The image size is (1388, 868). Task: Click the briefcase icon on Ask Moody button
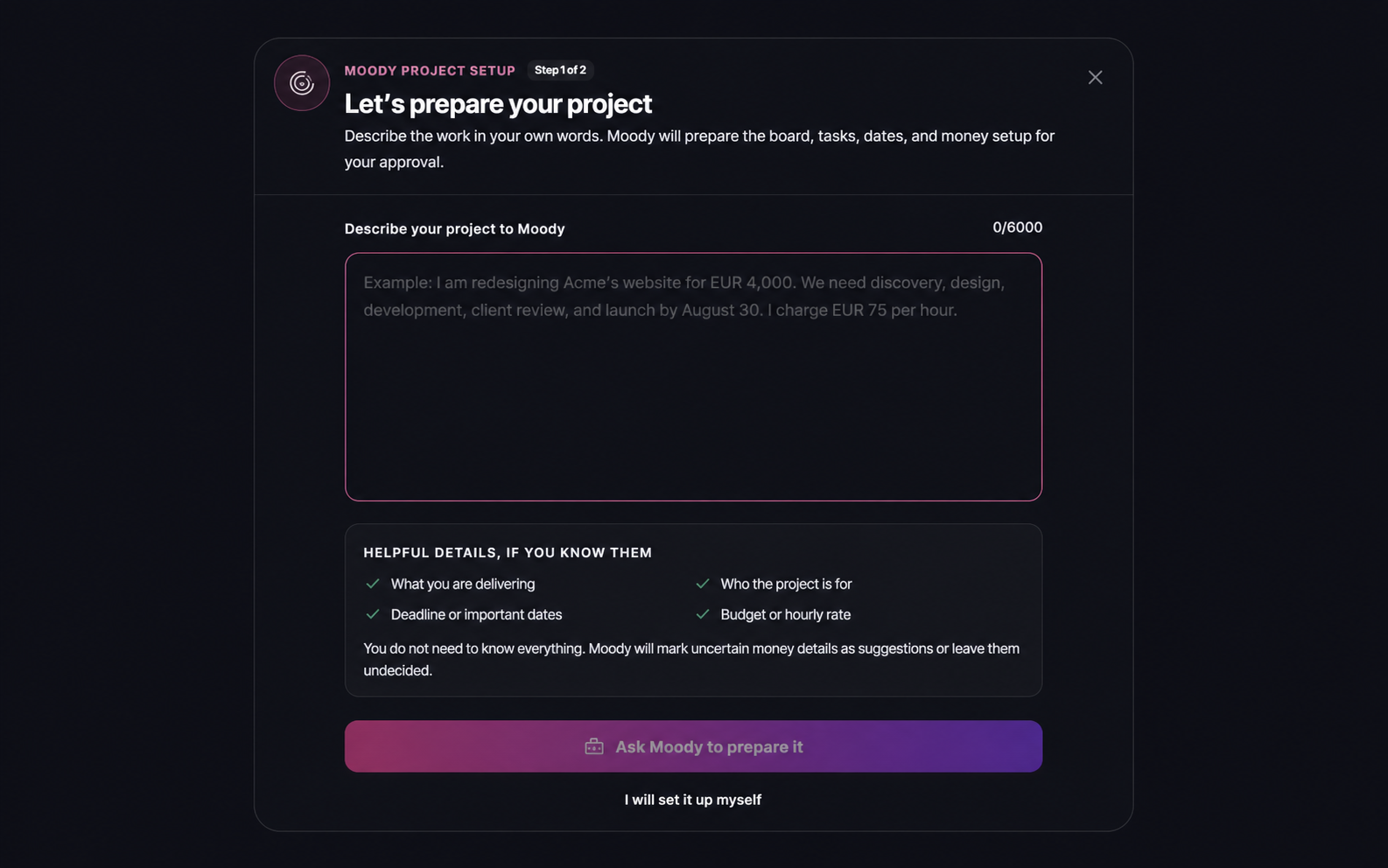tap(594, 746)
